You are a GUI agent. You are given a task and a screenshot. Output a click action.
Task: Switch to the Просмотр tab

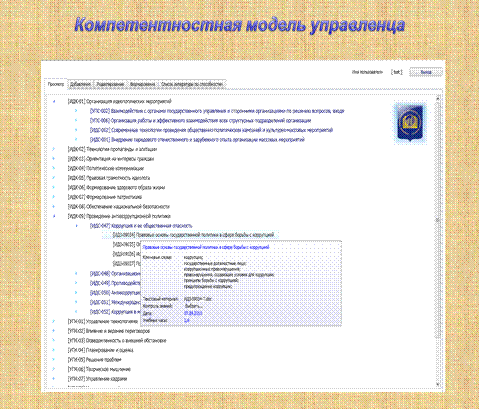click(x=56, y=84)
